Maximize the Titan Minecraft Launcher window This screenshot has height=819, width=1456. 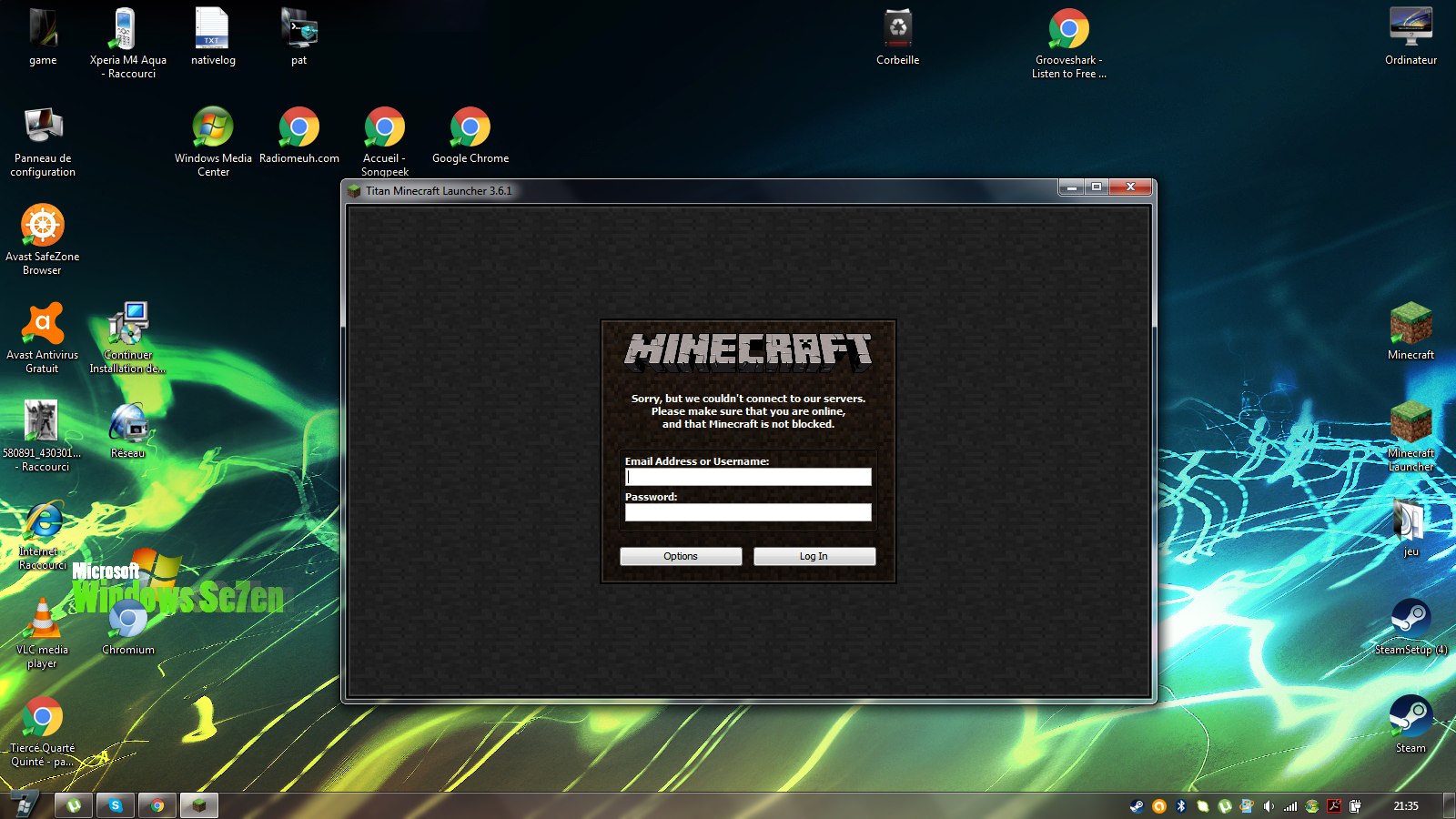point(1097,187)
